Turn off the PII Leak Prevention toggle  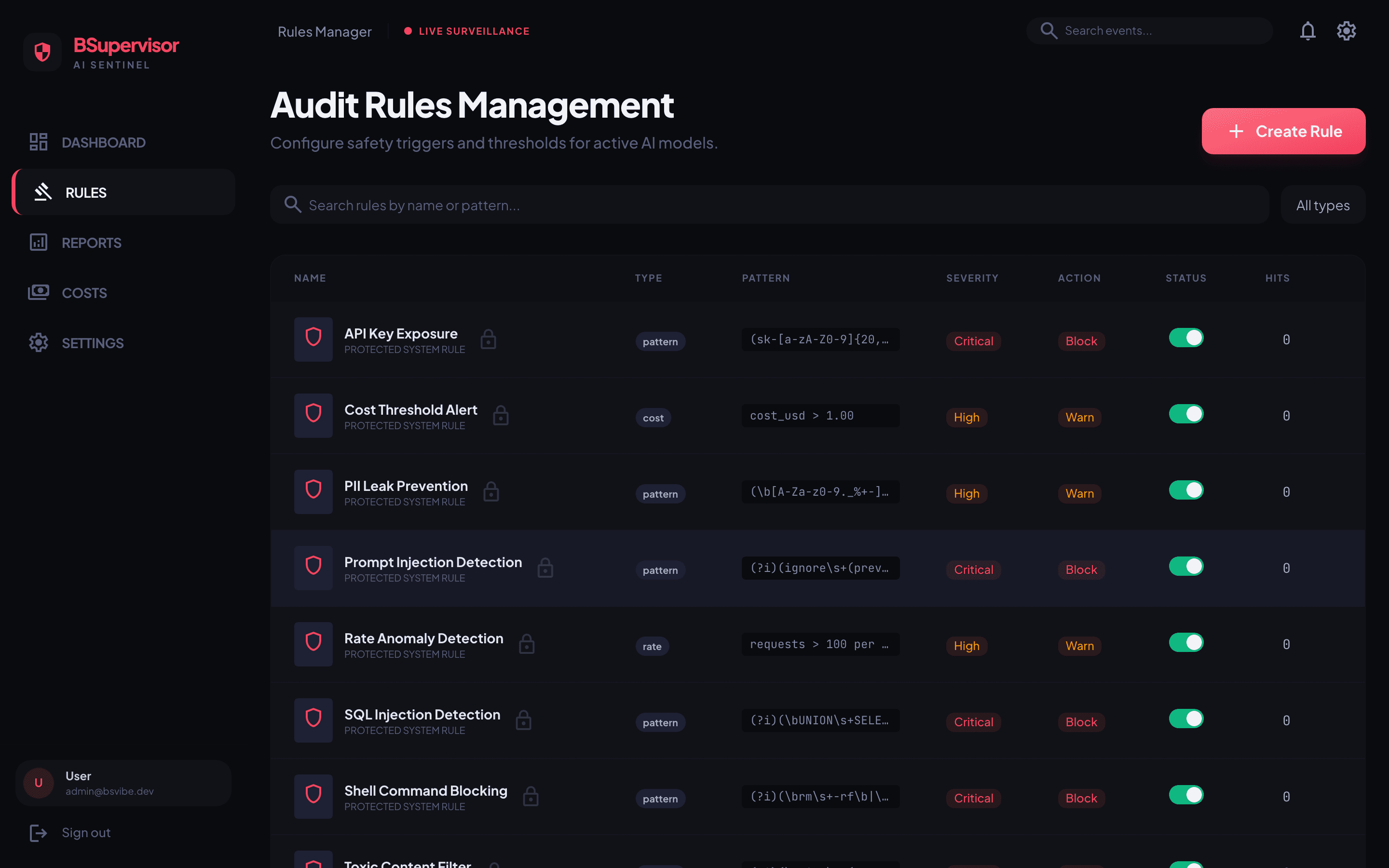click(1186, 490)
